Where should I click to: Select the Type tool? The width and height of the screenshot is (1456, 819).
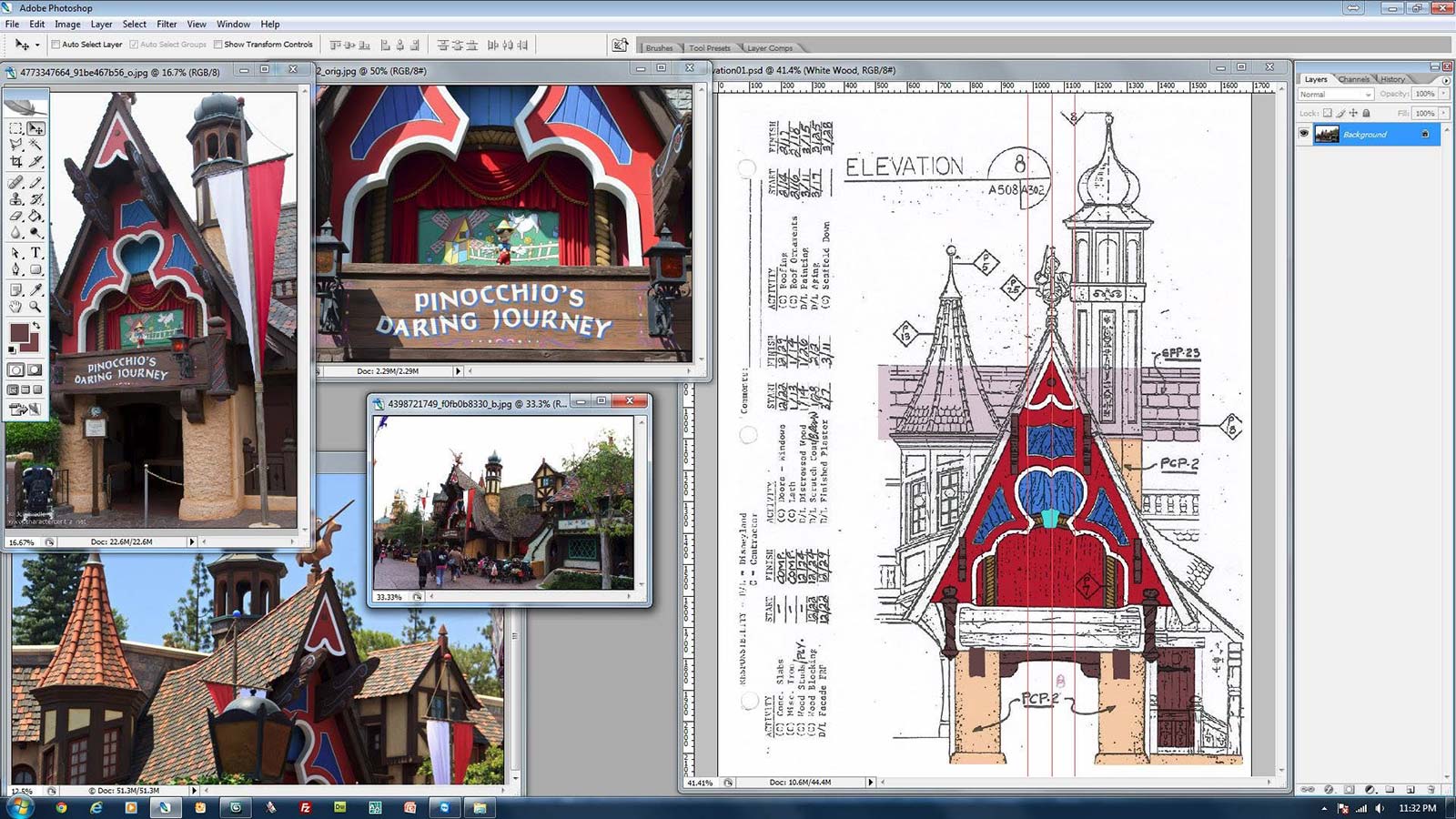point(35,253)
